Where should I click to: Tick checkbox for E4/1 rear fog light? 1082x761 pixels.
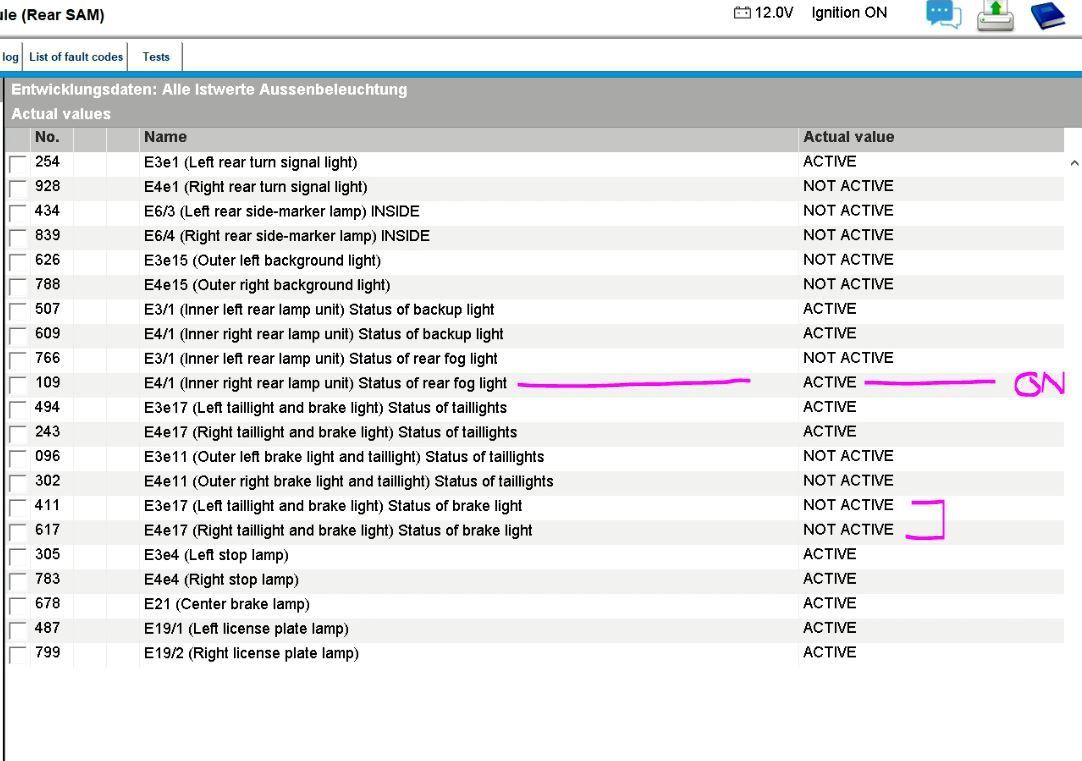(x=18, y=384)
